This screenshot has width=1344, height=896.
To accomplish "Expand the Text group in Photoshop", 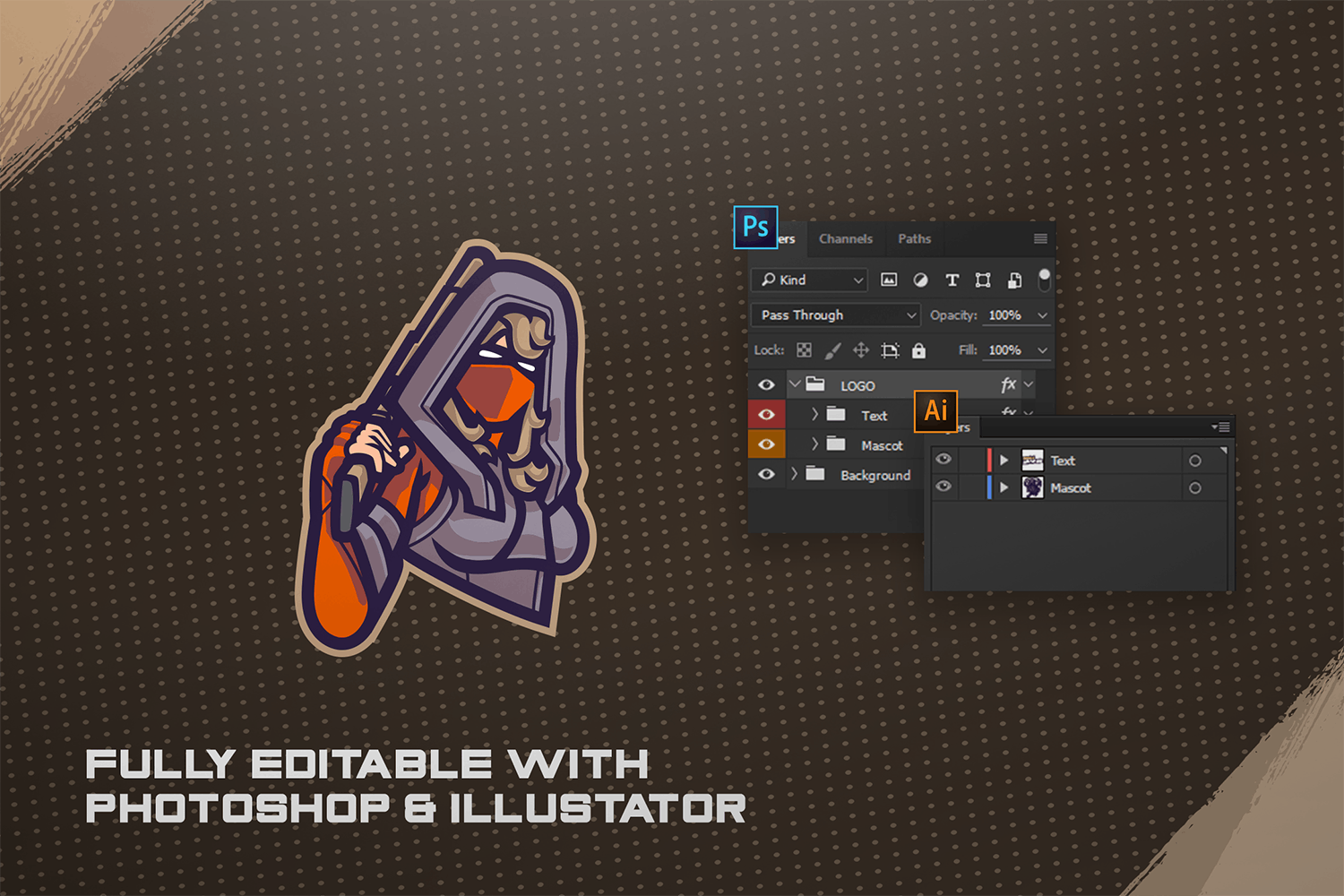I will click(814, 414).
